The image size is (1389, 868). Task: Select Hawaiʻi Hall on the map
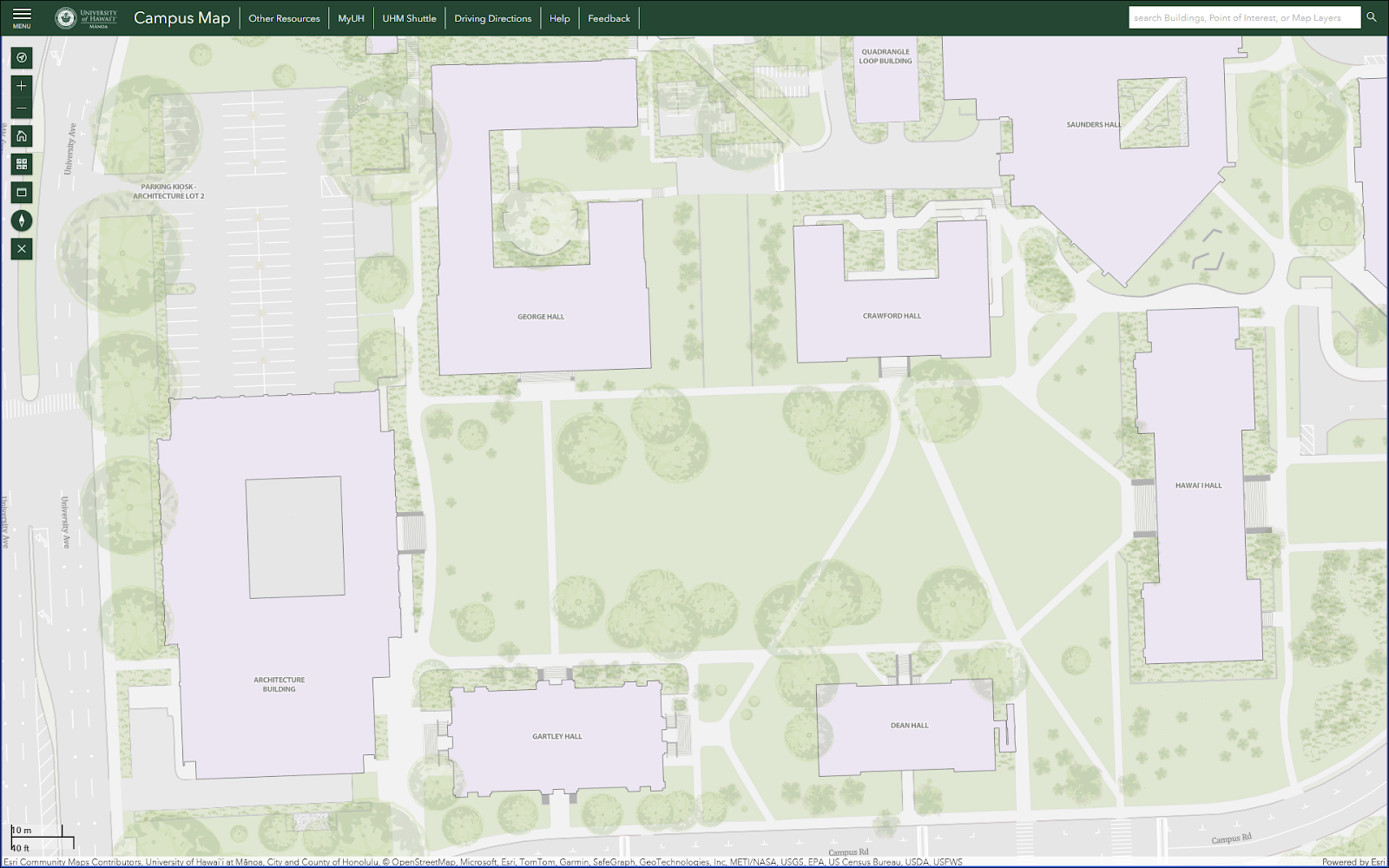coord(1201,485)
